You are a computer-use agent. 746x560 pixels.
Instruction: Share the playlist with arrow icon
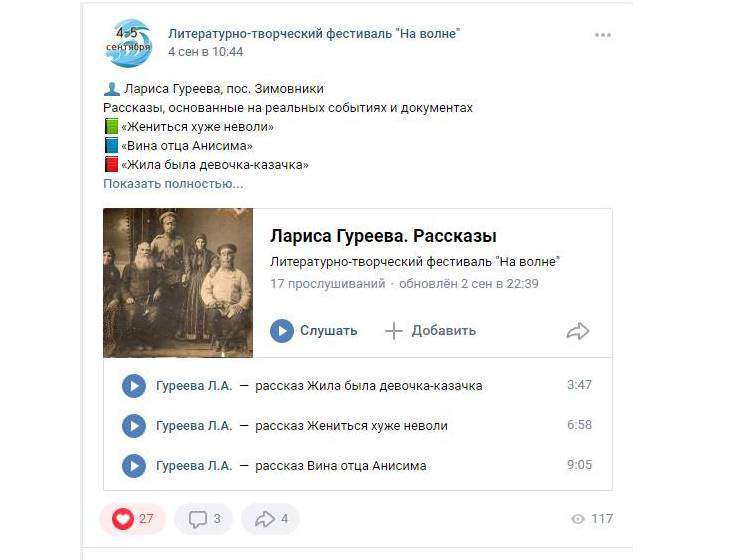click(x=578, y=331)
